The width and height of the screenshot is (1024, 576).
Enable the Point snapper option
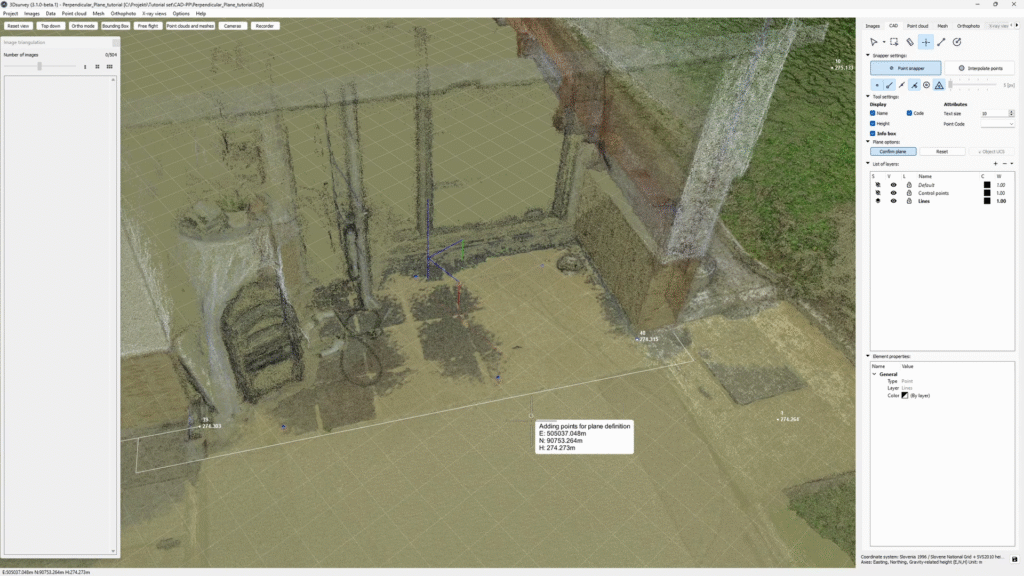pos(906,68)
